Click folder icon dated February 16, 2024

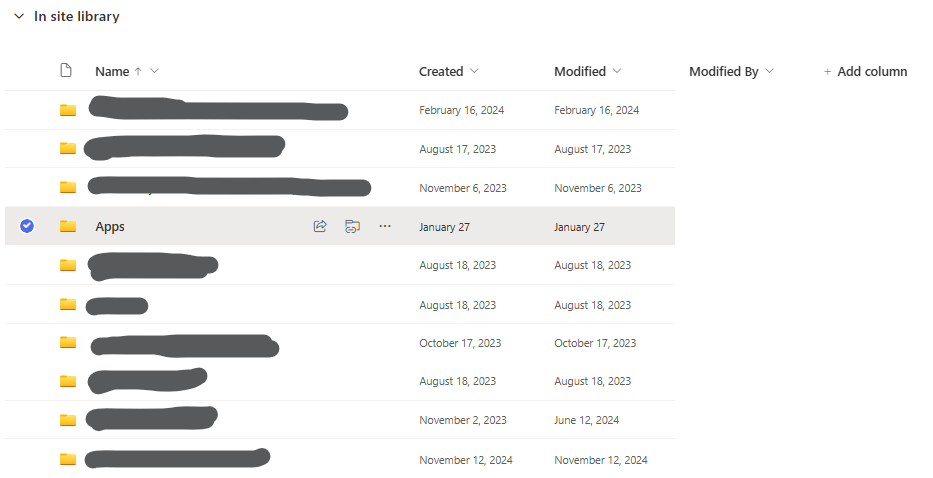[68, 110]
